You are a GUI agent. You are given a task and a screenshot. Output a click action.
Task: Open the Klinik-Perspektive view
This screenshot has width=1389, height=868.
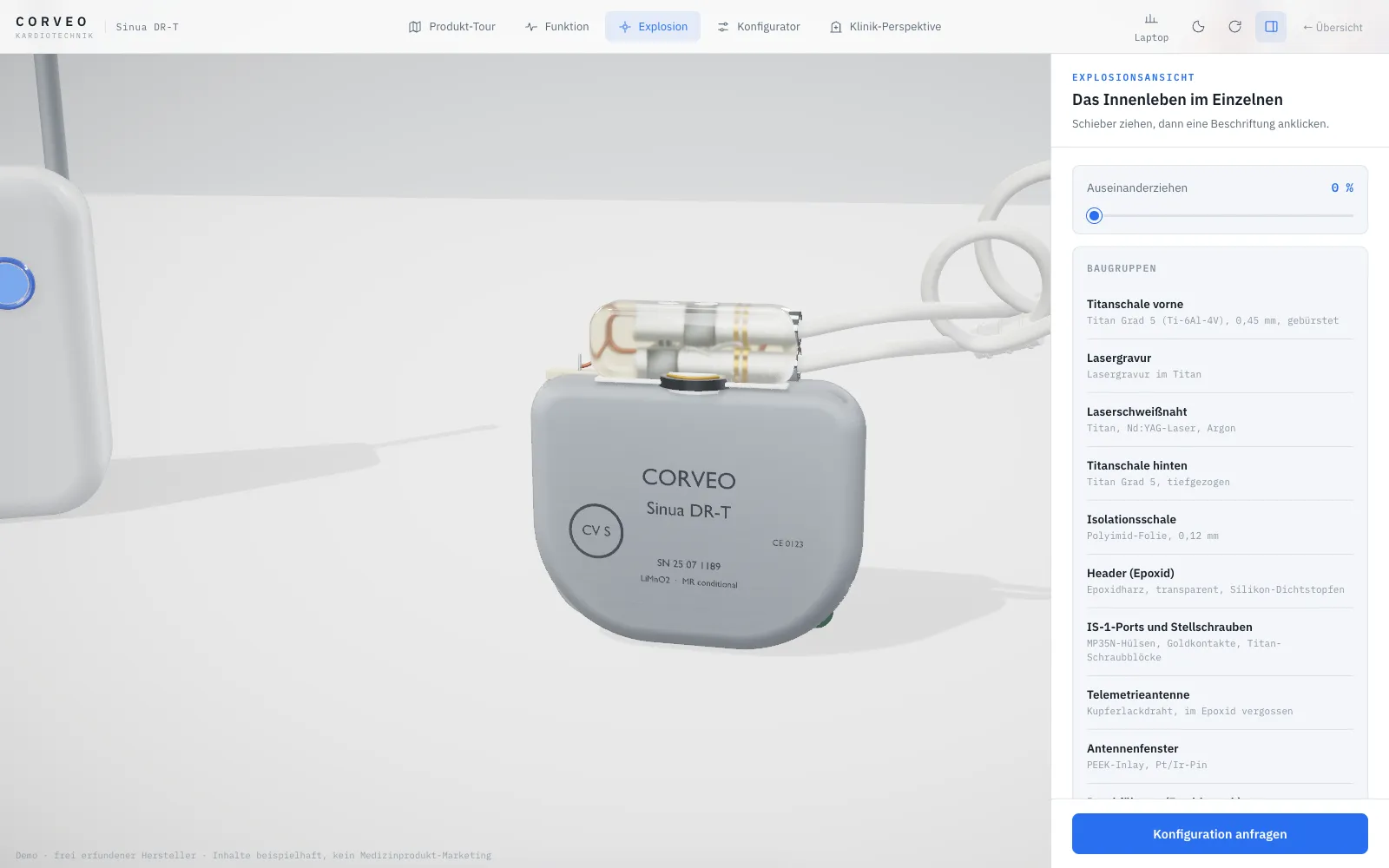point(885,27)
